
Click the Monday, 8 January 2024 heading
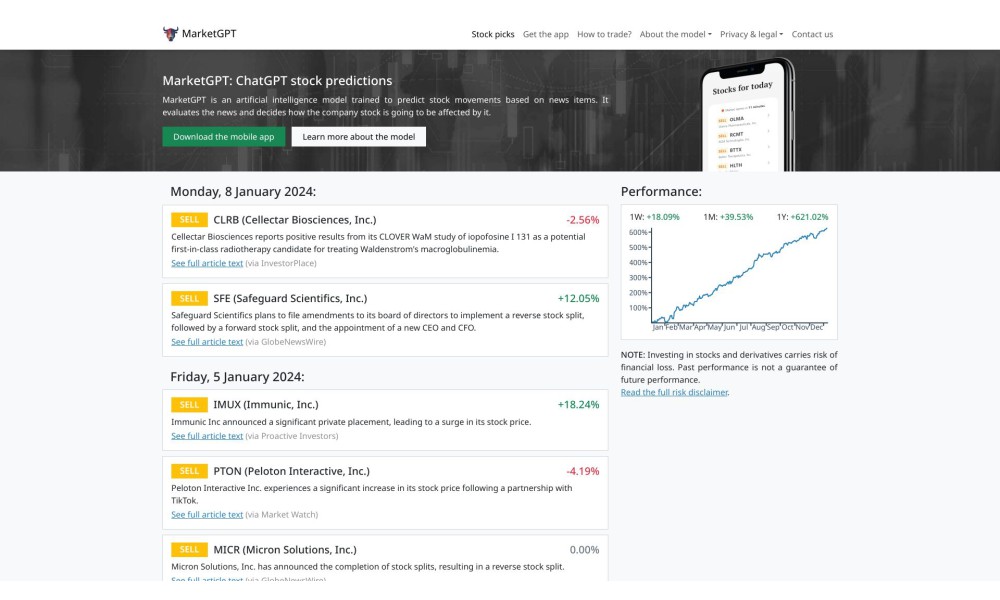pos(243,192)
